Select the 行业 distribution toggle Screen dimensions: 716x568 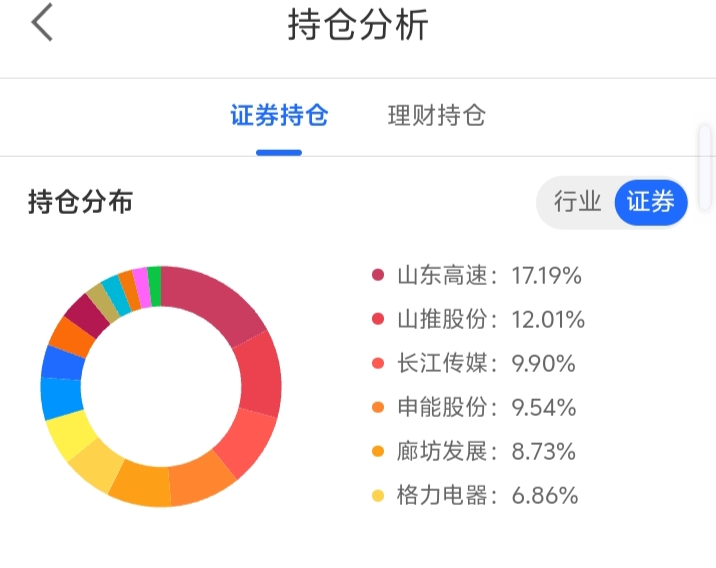(x=577, y=201)
